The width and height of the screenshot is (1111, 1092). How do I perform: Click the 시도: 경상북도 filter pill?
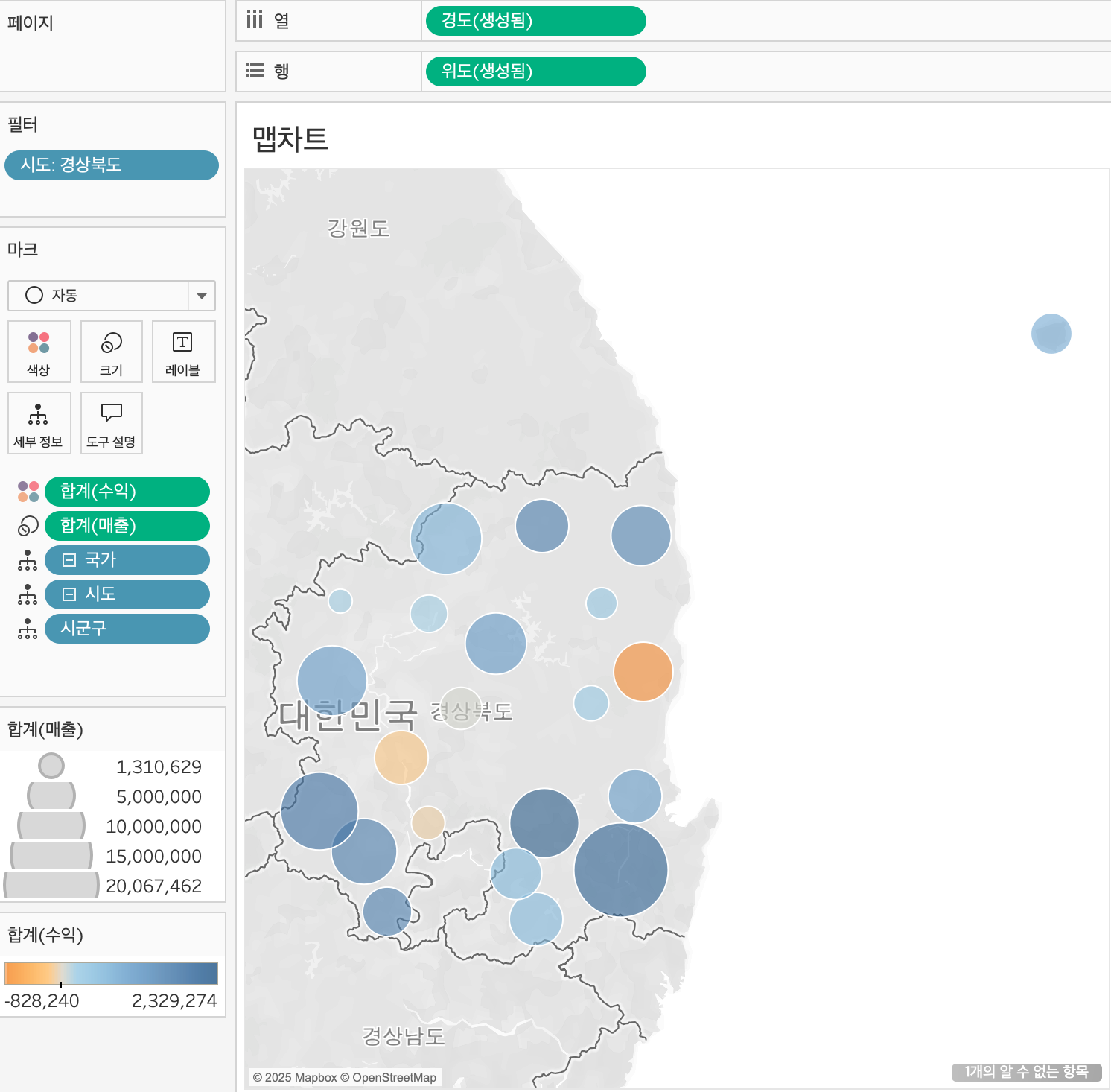pos(112,165)
